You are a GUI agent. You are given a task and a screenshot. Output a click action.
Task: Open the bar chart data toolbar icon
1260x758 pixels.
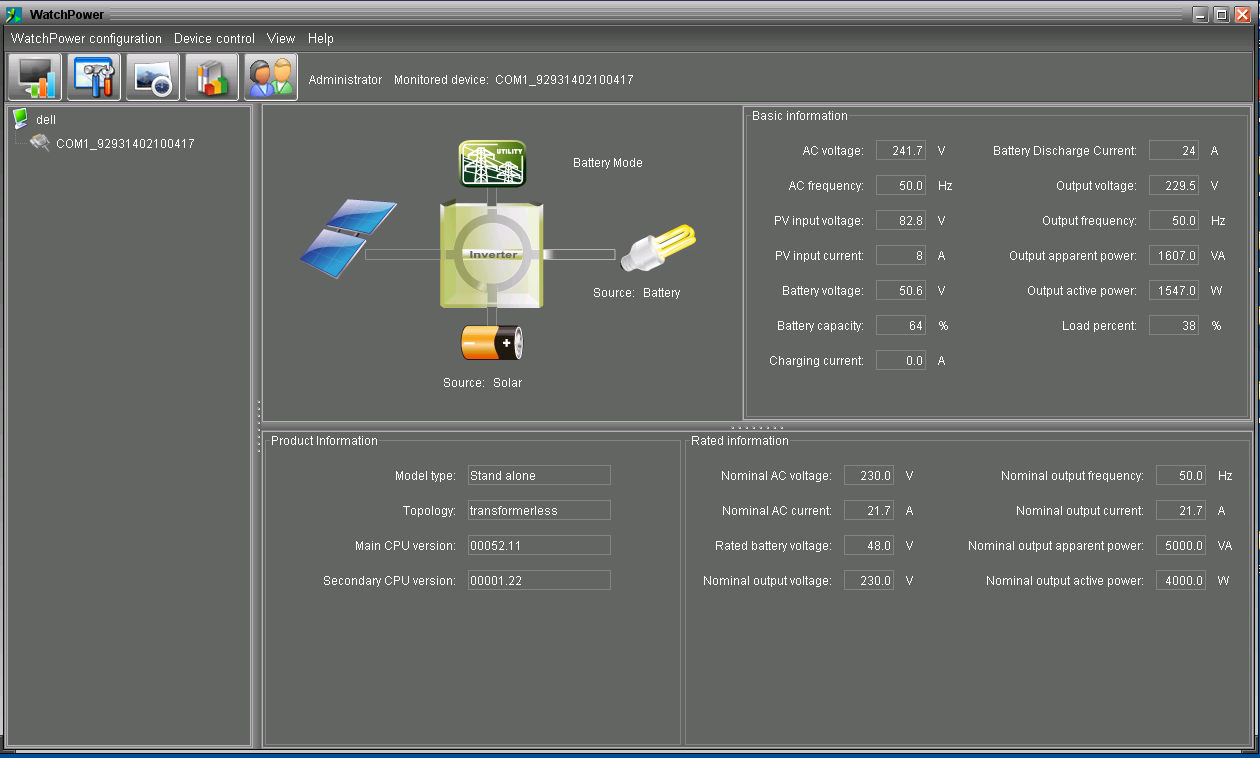coord(212,77)
